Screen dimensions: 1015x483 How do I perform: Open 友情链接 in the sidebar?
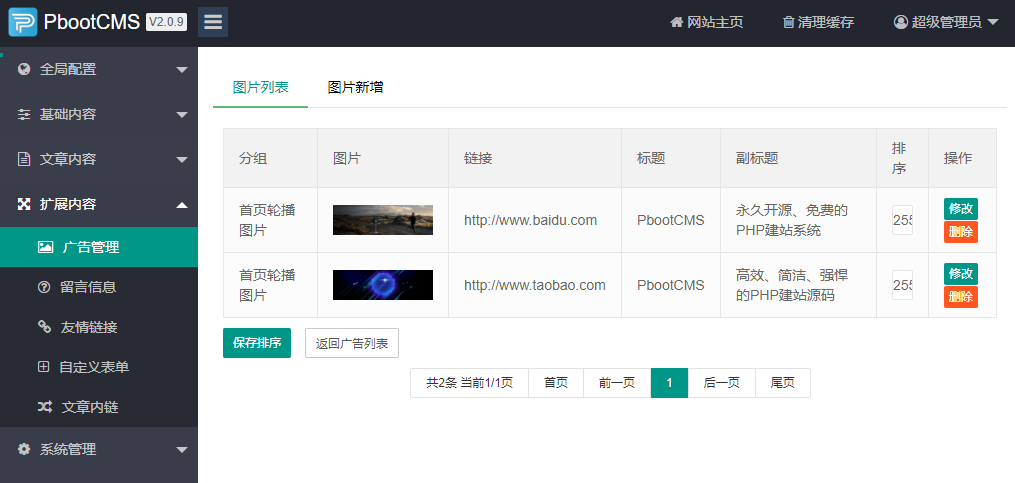[x=99, y=327]
